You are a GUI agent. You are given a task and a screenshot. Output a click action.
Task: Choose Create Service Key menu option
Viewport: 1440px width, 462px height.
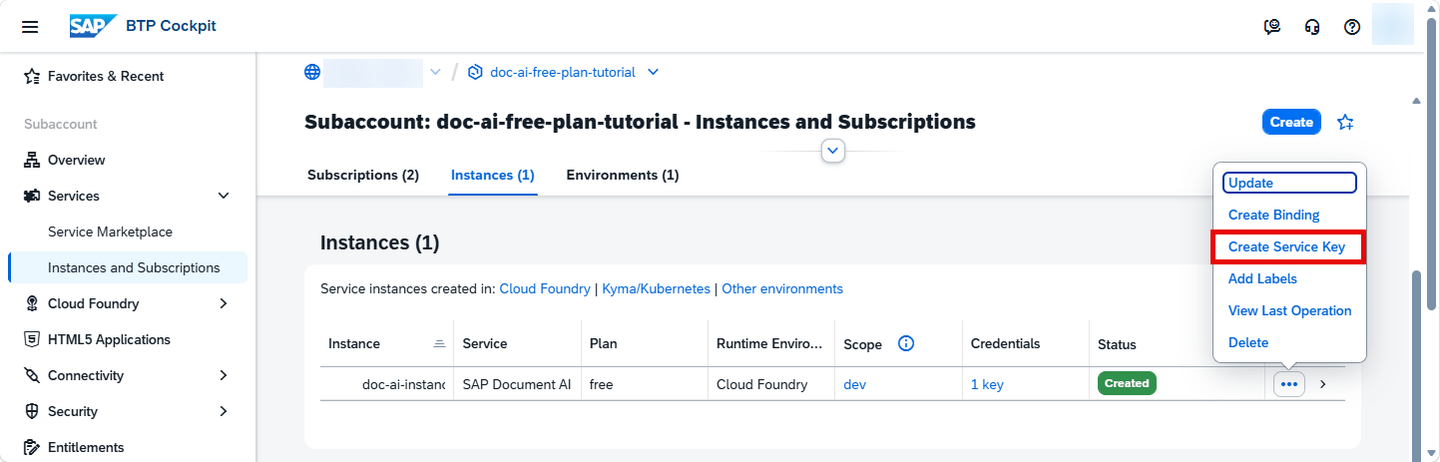click(1289, 247)
